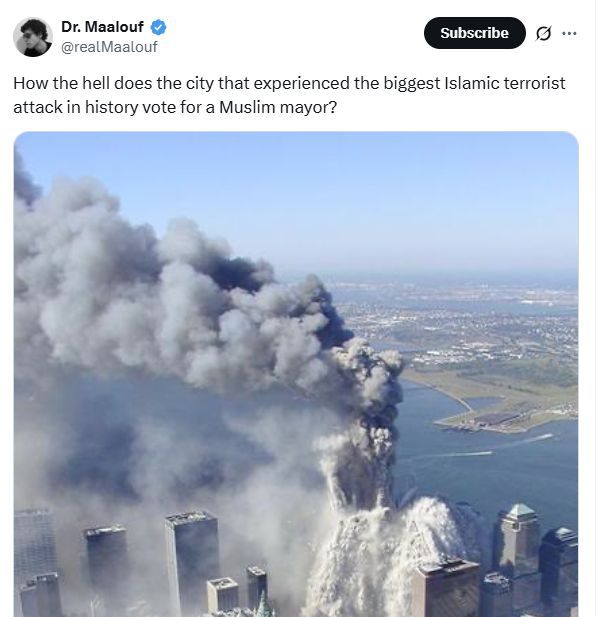Visit the @realMaalouf handle link
602x617 pixels.
click(109, 47)
